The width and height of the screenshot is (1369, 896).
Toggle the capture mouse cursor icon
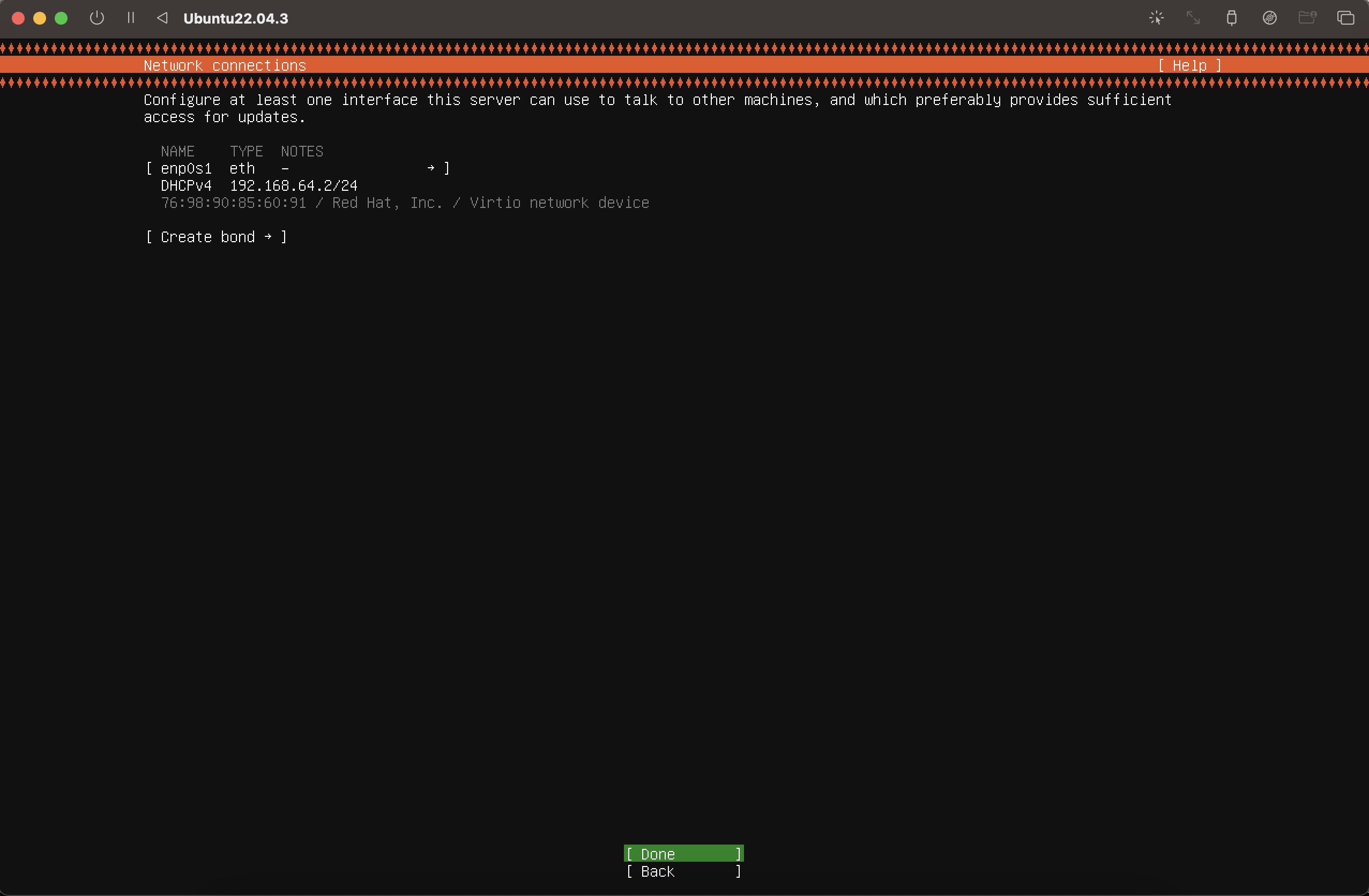click(x=1156, y=18)
